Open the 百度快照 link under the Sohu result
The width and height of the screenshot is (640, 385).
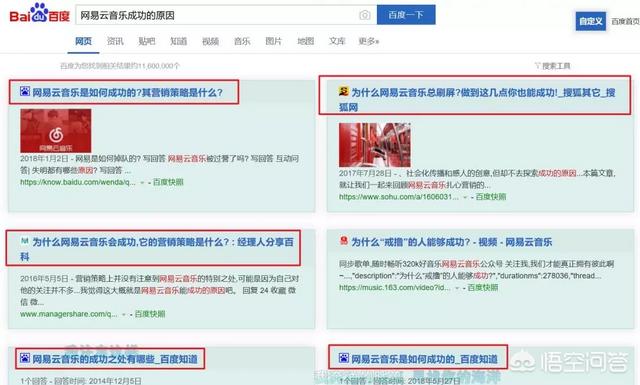[491, 197]
